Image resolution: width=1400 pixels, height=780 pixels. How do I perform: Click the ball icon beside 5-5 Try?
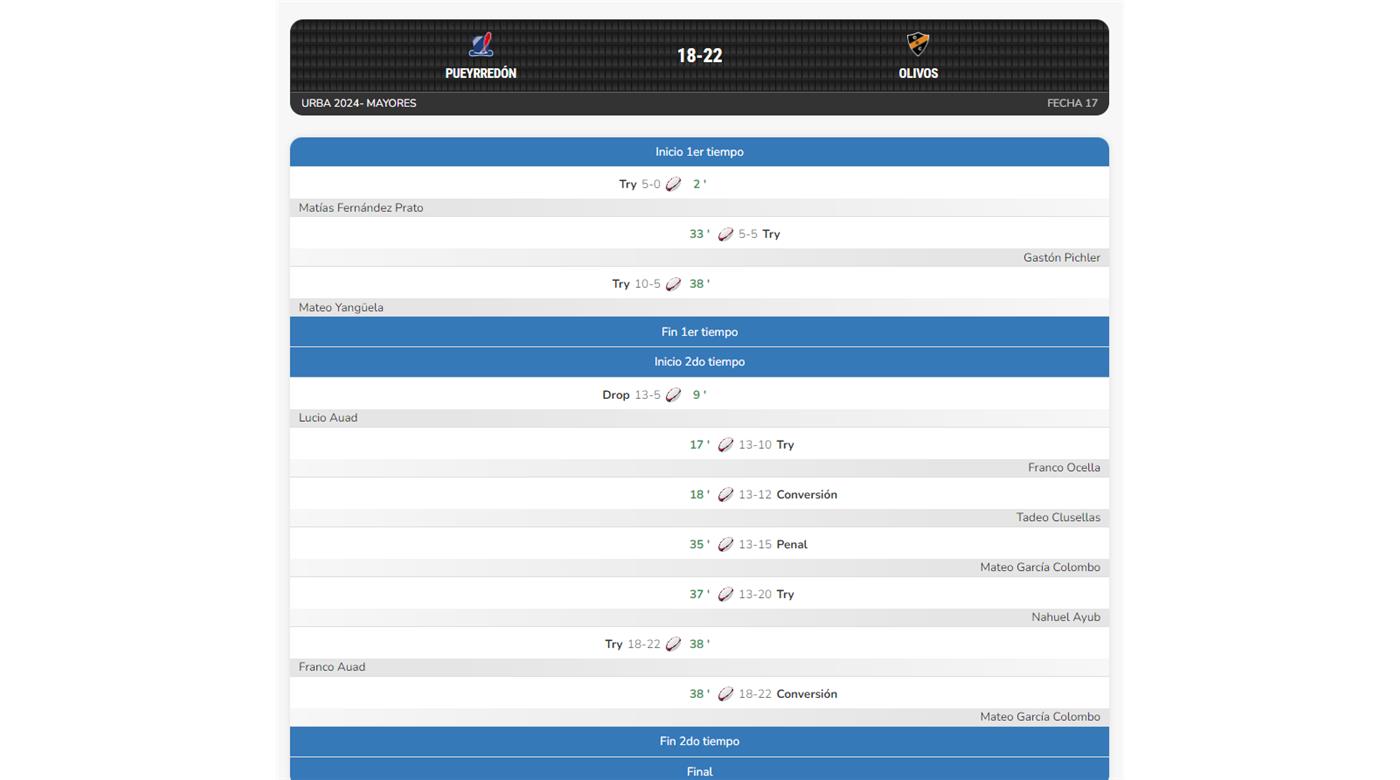tap(726, 234)
